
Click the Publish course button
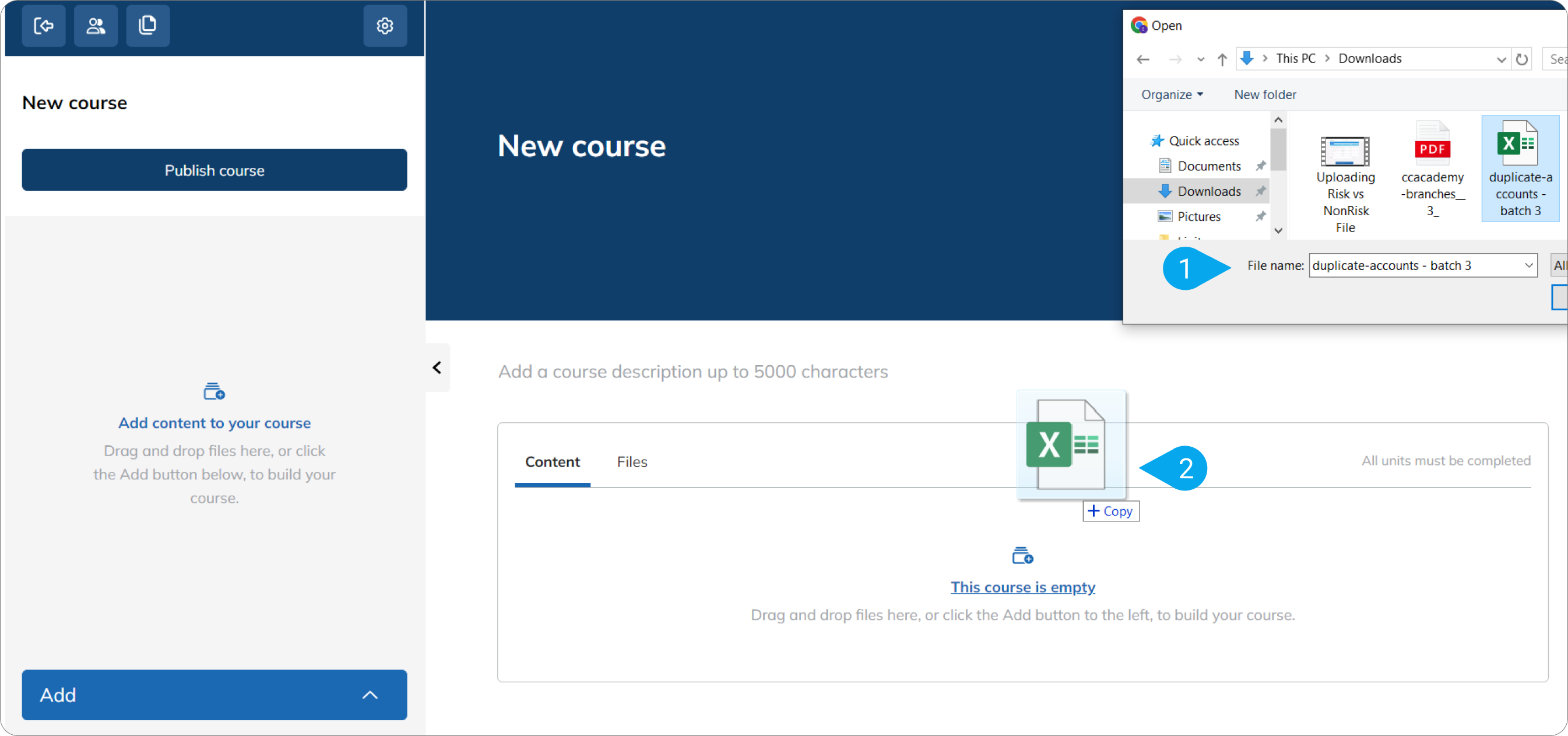(x=214, y=170)
